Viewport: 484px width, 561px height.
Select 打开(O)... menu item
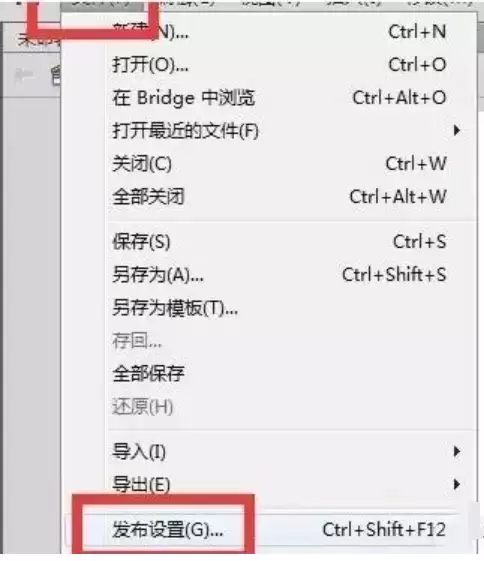[291, 65]
